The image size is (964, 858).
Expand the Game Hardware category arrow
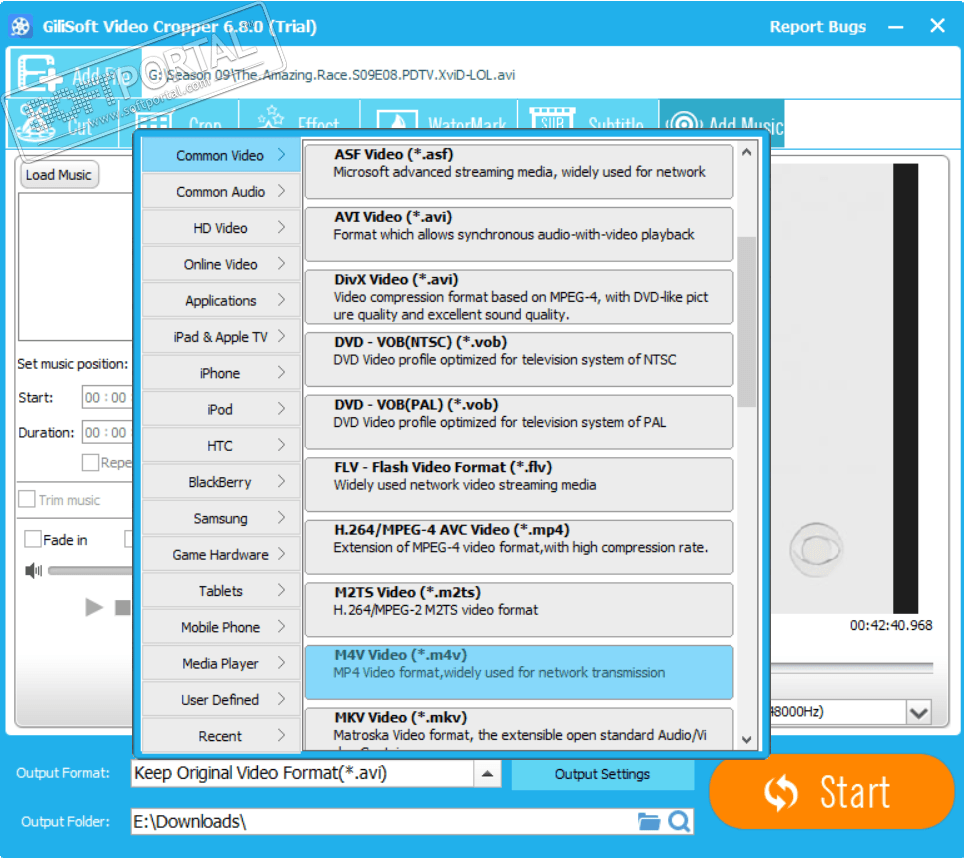point(281,554)
